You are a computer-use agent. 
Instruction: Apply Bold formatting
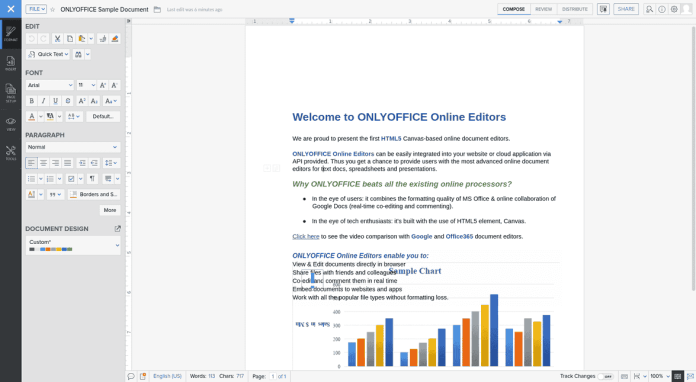click(x=32, y=101)
